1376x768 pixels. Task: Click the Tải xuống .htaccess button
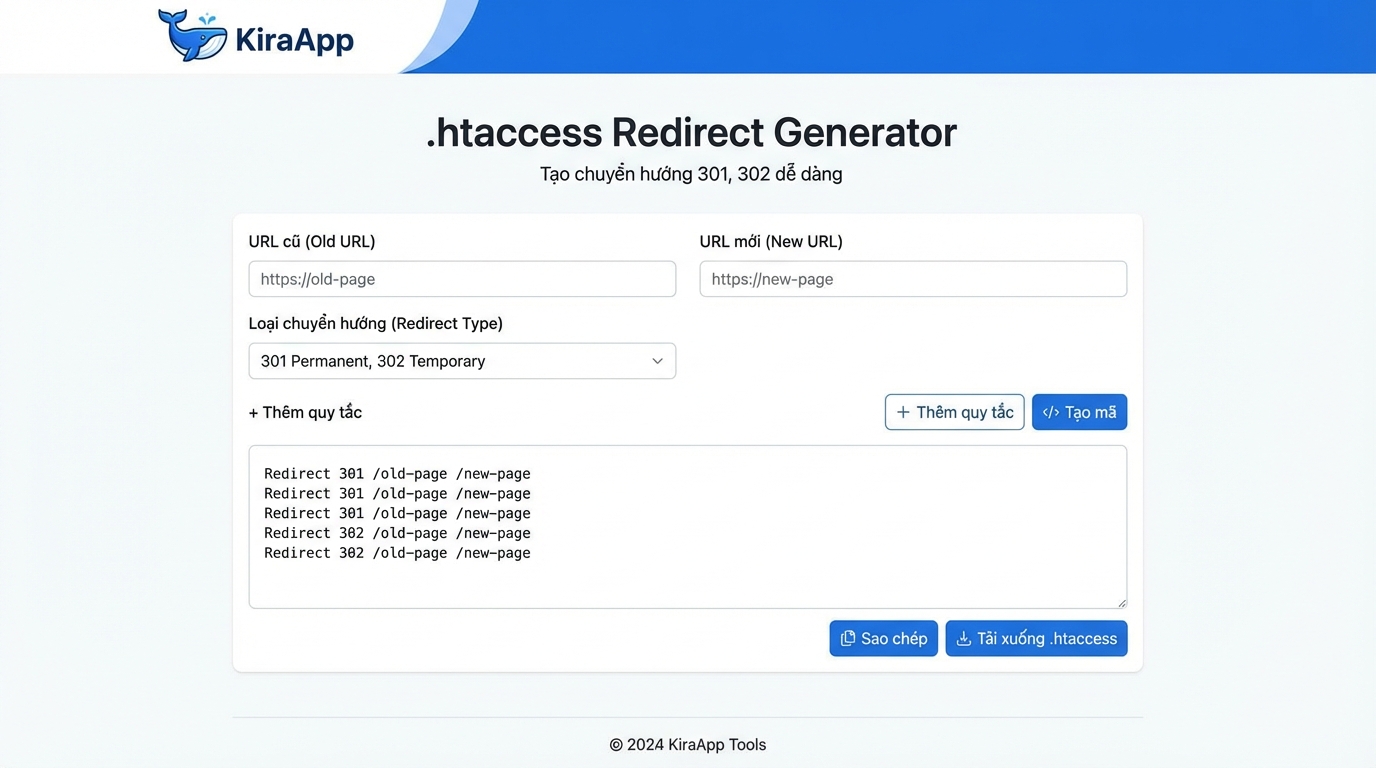[x=1036, y=637]
